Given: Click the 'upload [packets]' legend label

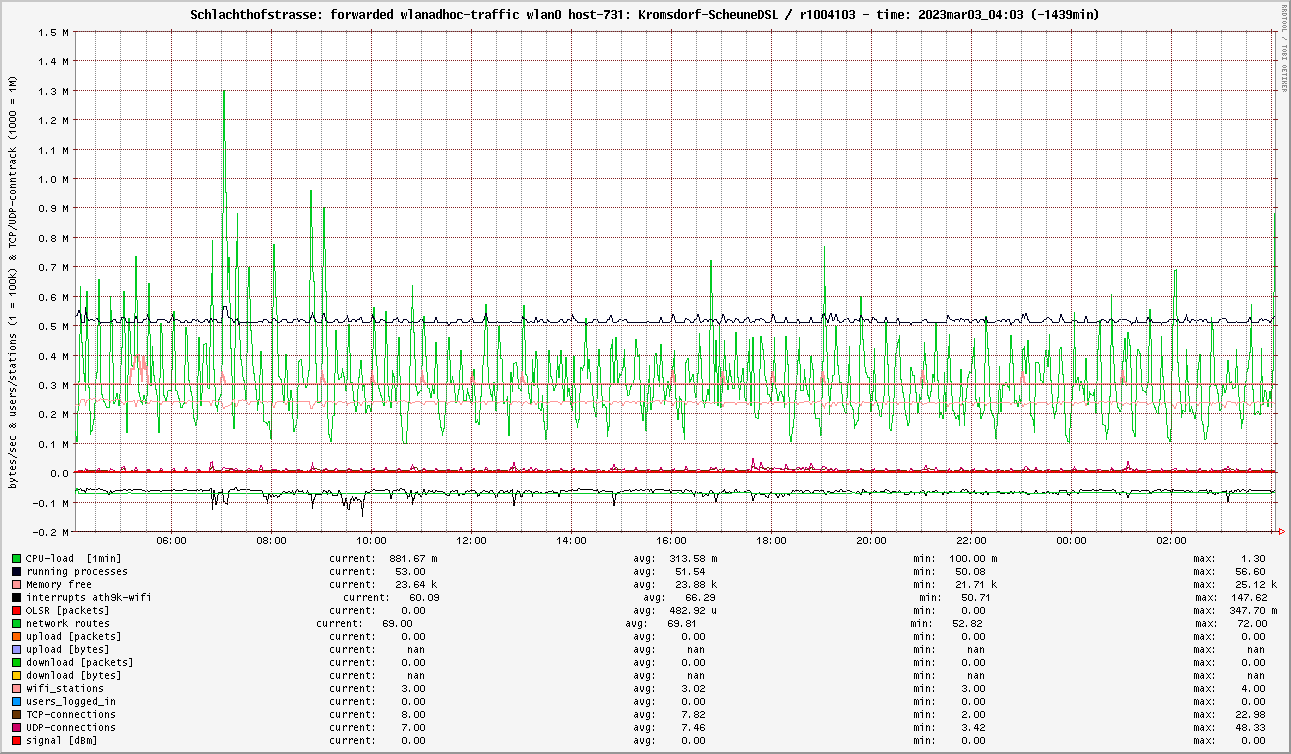Looking at the screenshot, I should click(x=74, y=636).
